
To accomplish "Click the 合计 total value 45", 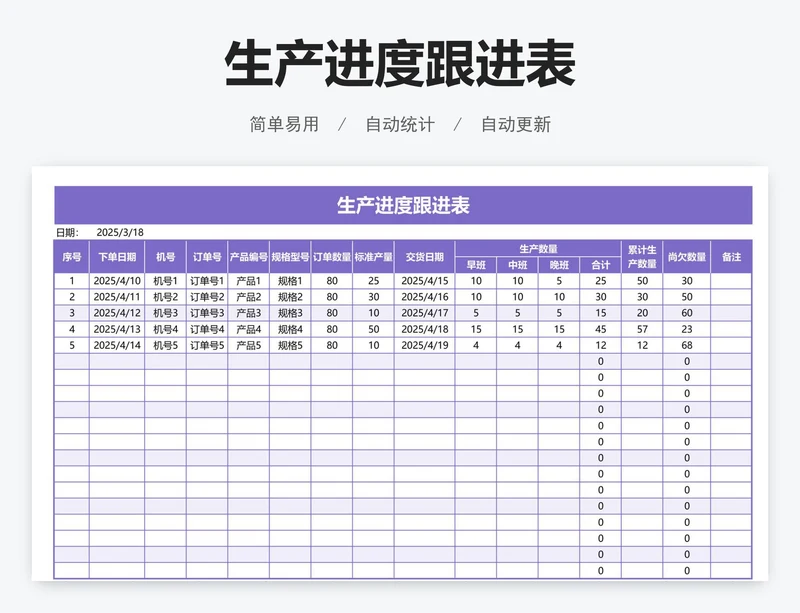I will coord(601,329).
